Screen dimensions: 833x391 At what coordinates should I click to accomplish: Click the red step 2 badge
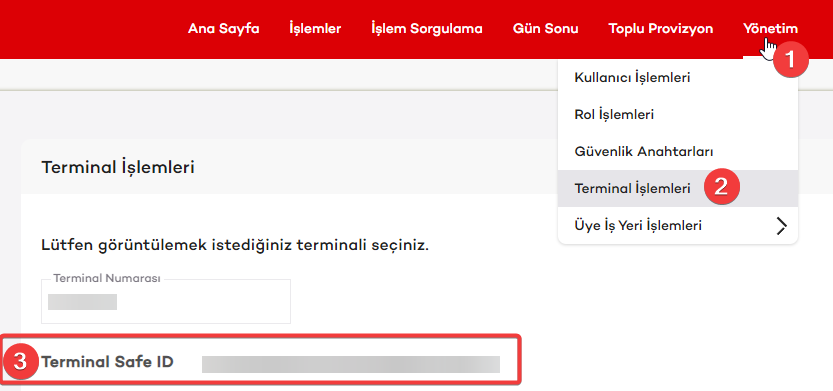[721, 188]
